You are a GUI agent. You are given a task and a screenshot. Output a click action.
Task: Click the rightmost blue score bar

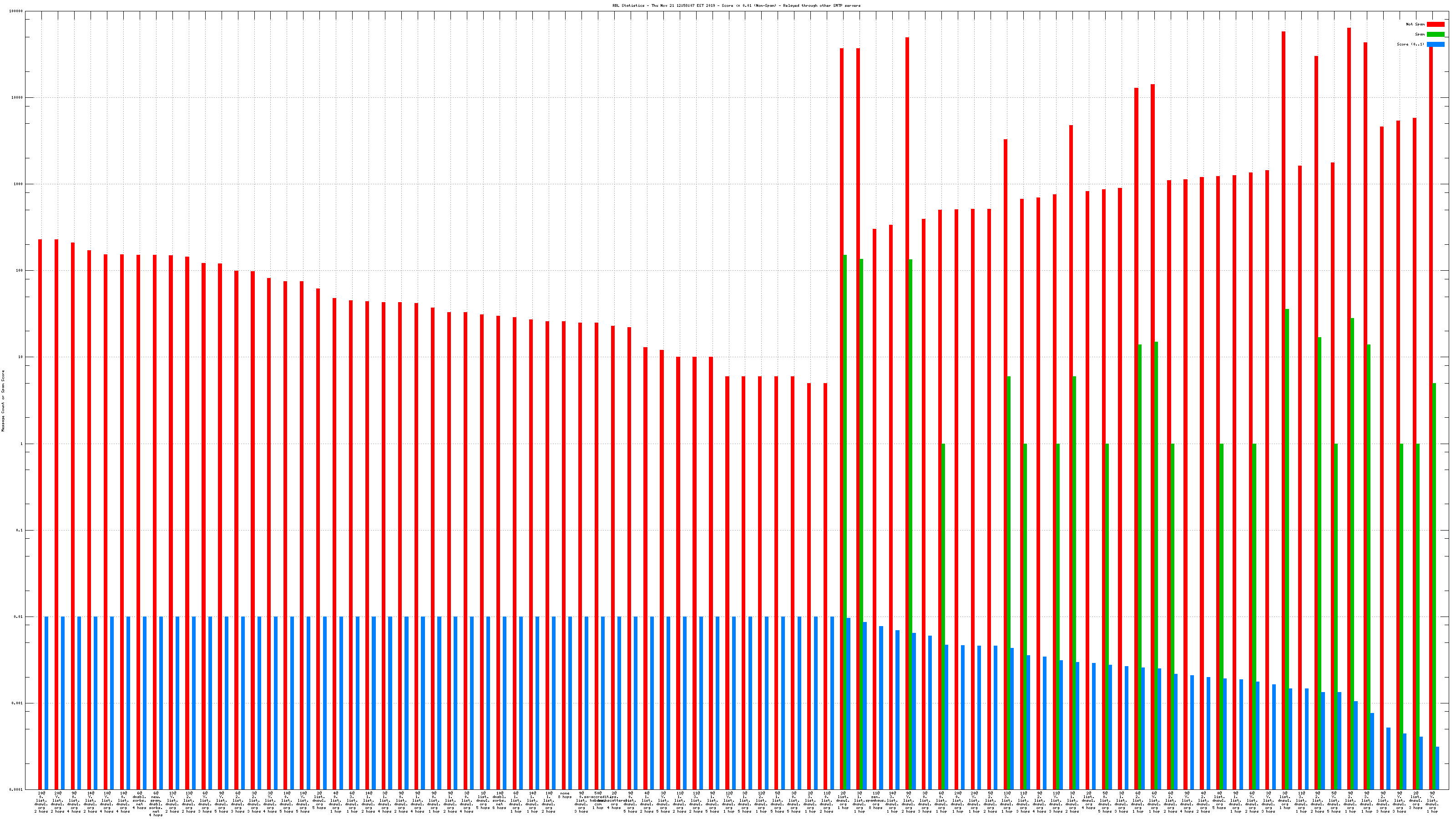1437,768
